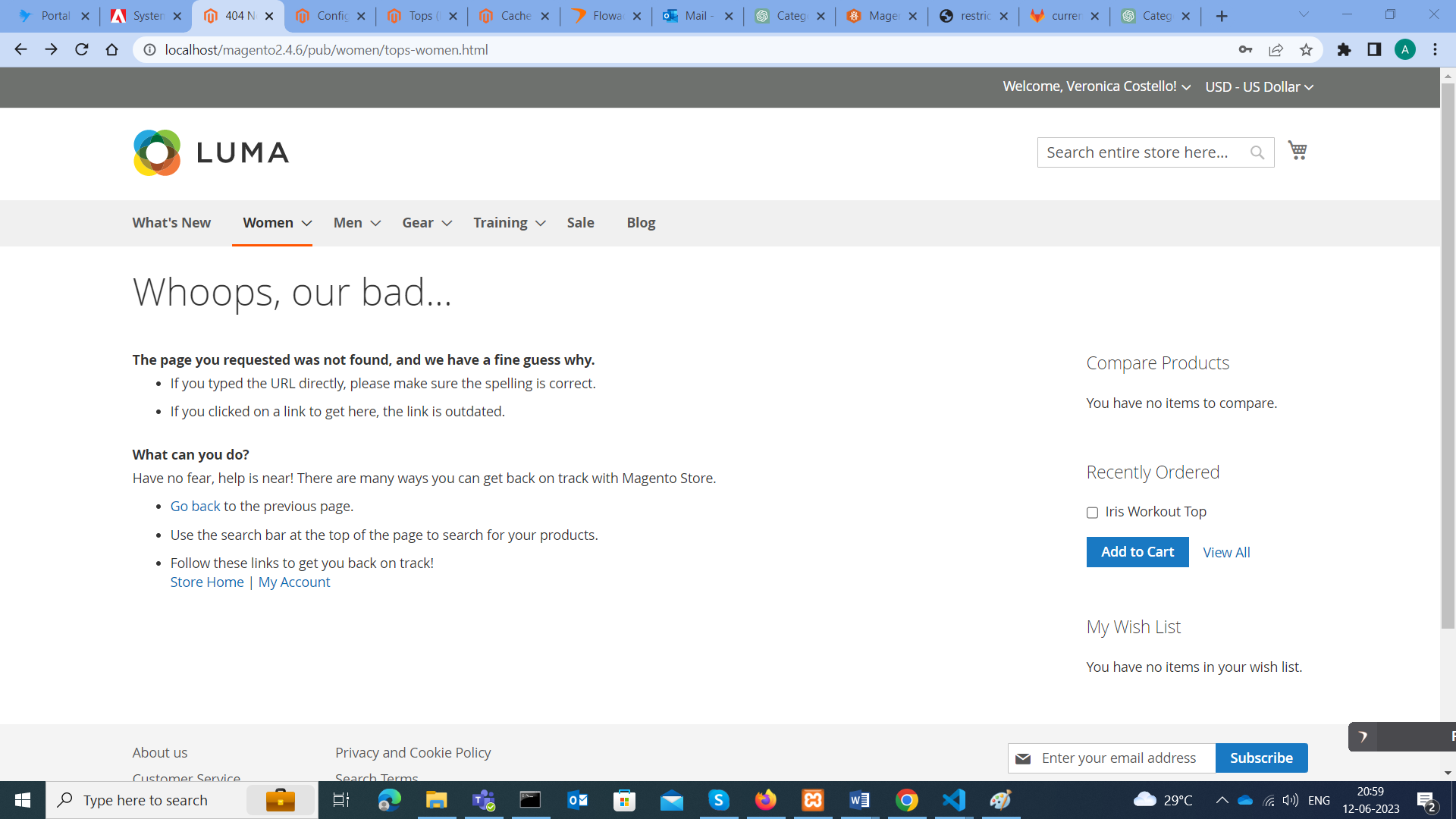Click the Add to Cart button

(1137, 552)
